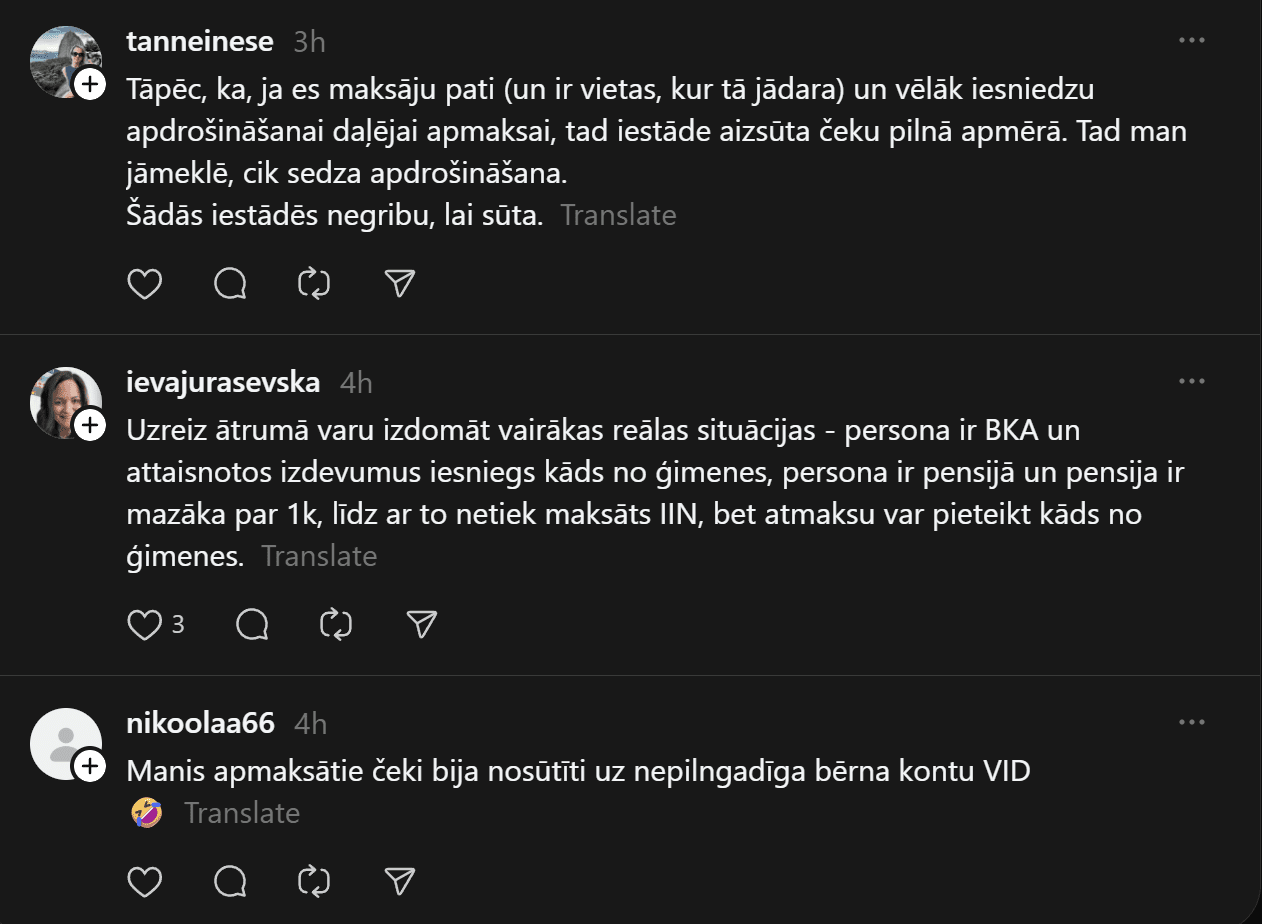Reply to ievajurasevska's comment
Viewport: 1262px width, 924px height.
(x=252, y=625)
